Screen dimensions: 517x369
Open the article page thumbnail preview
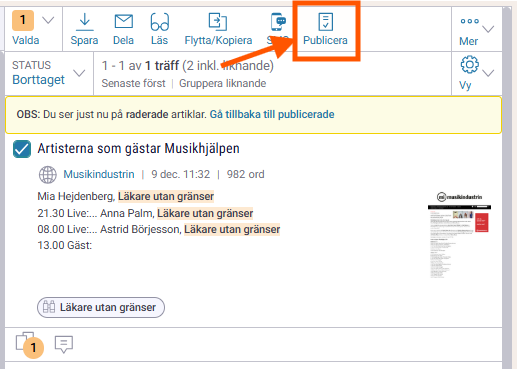[x=459, y=235]
